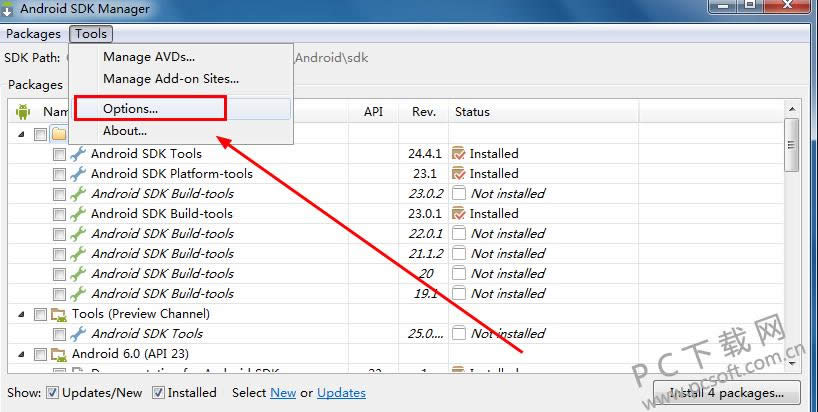Toggle the Updates/New filter checkbox
Screen dimensions: 818x412
(53, 393)
